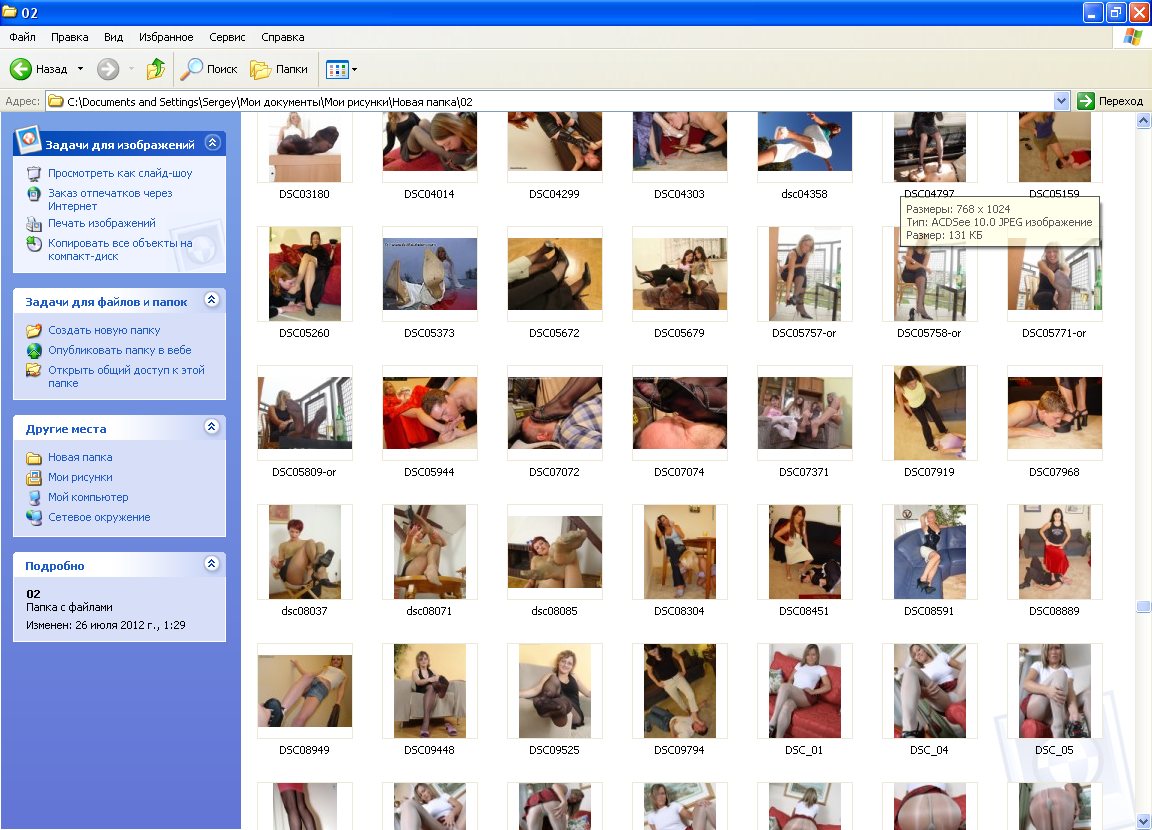1152x830 pixels.
Task: Click the green Назад back arrow icon
Action: coord(21,69)
